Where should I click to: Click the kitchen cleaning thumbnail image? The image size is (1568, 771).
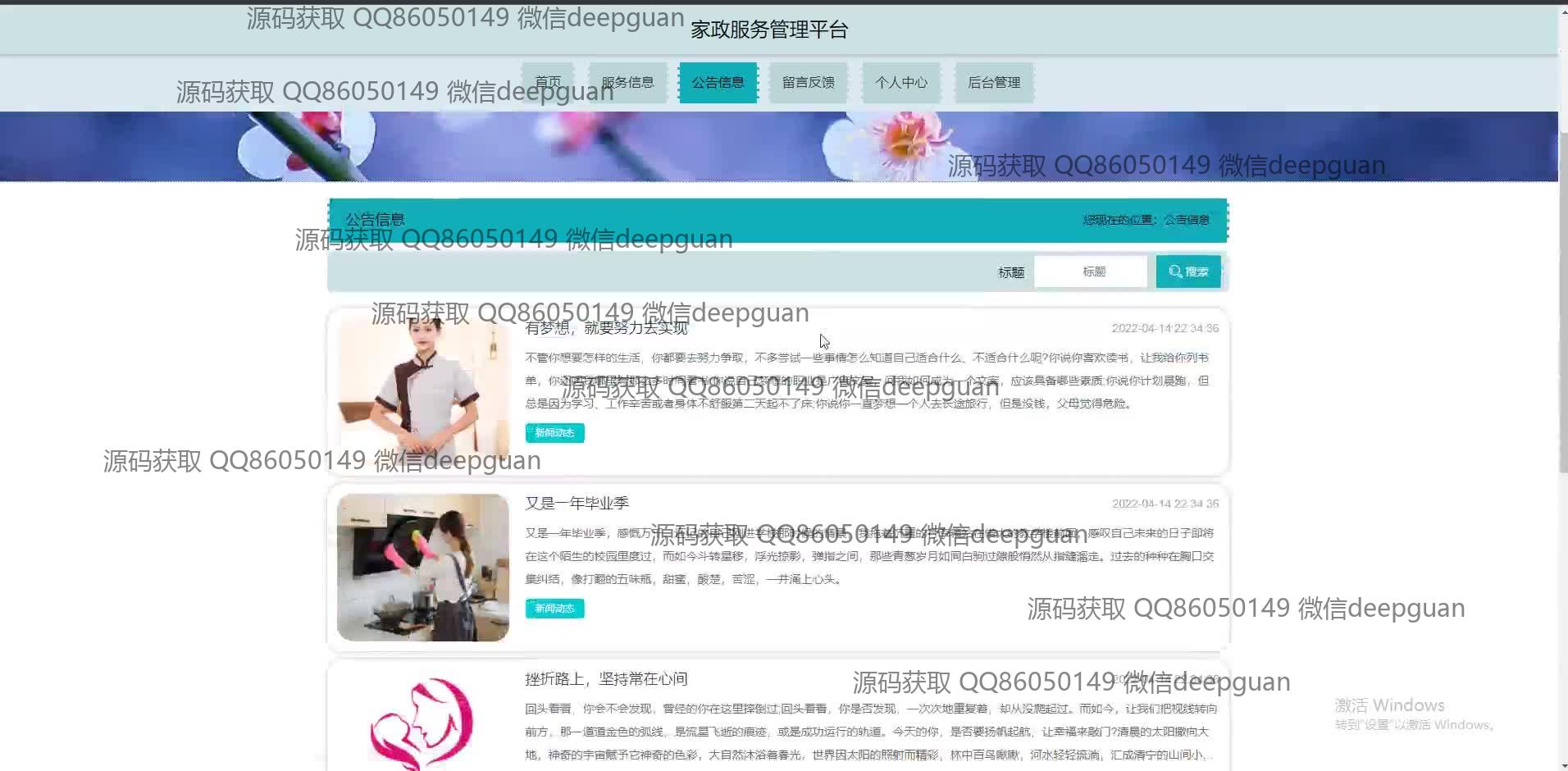[x=423, y=567]
